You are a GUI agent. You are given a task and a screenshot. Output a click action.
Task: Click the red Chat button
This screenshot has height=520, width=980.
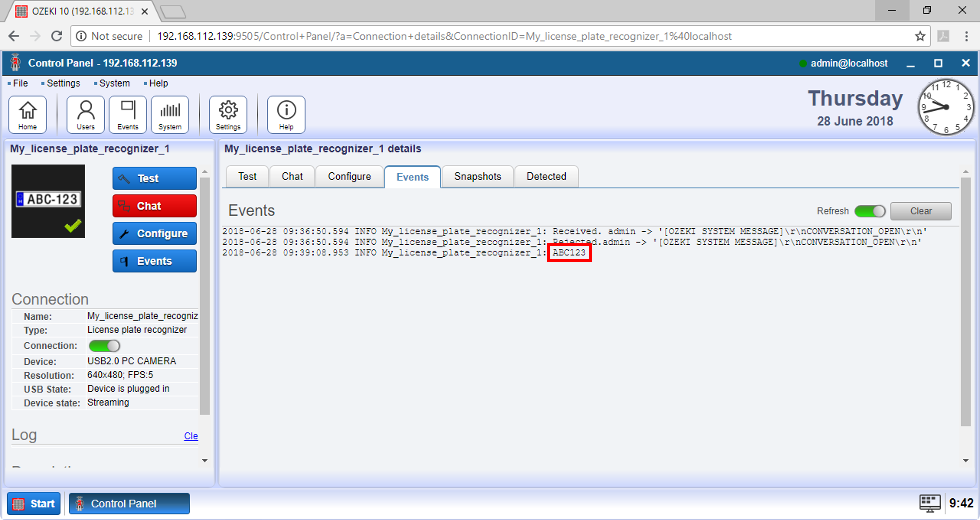point(154,206)
